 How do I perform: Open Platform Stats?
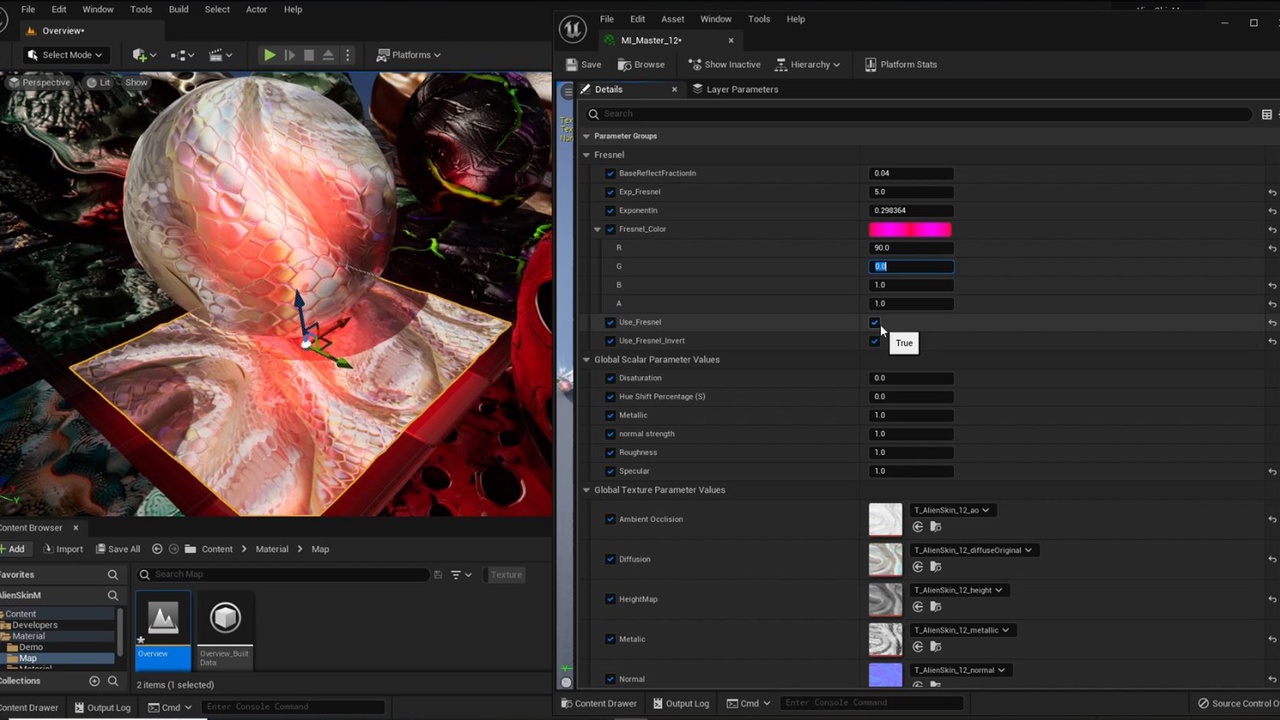(901, 65)
